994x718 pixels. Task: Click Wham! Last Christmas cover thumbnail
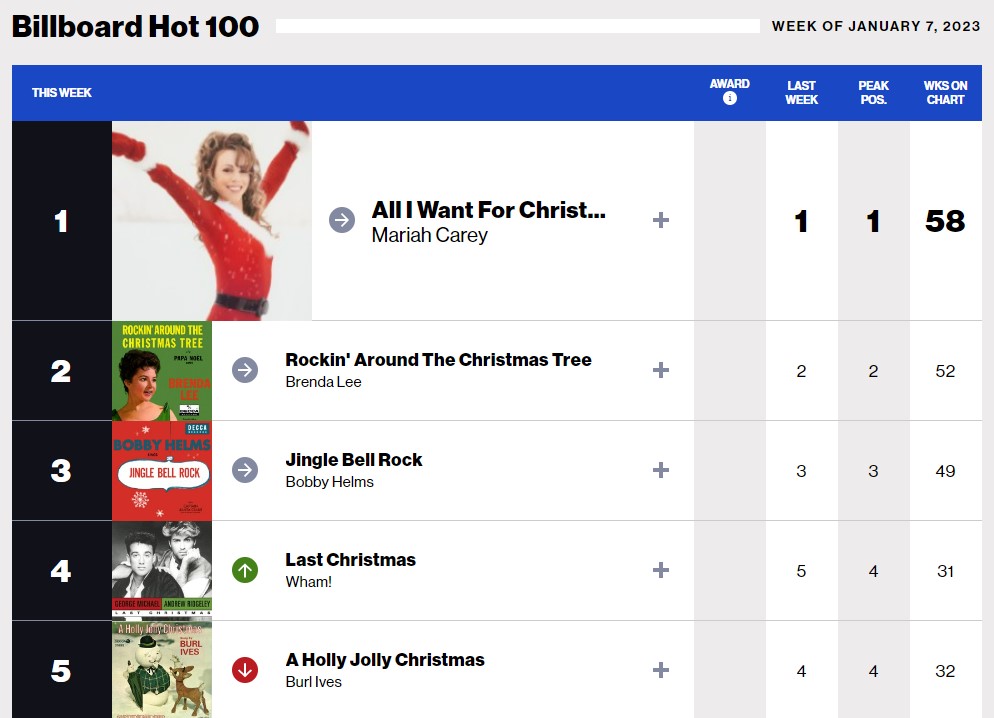click(x=162, y=570)
